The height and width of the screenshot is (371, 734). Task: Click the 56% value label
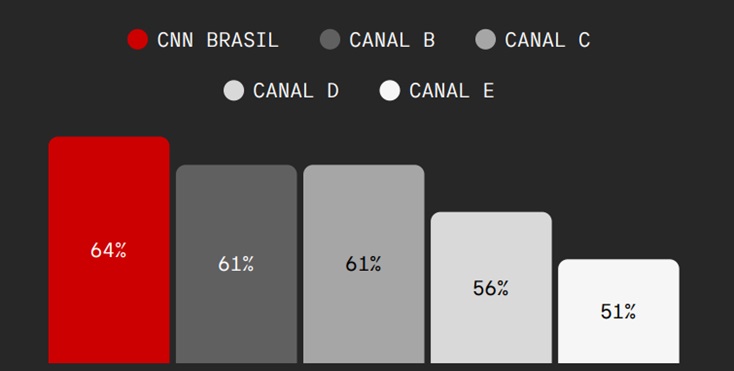(x=491, y=288)
